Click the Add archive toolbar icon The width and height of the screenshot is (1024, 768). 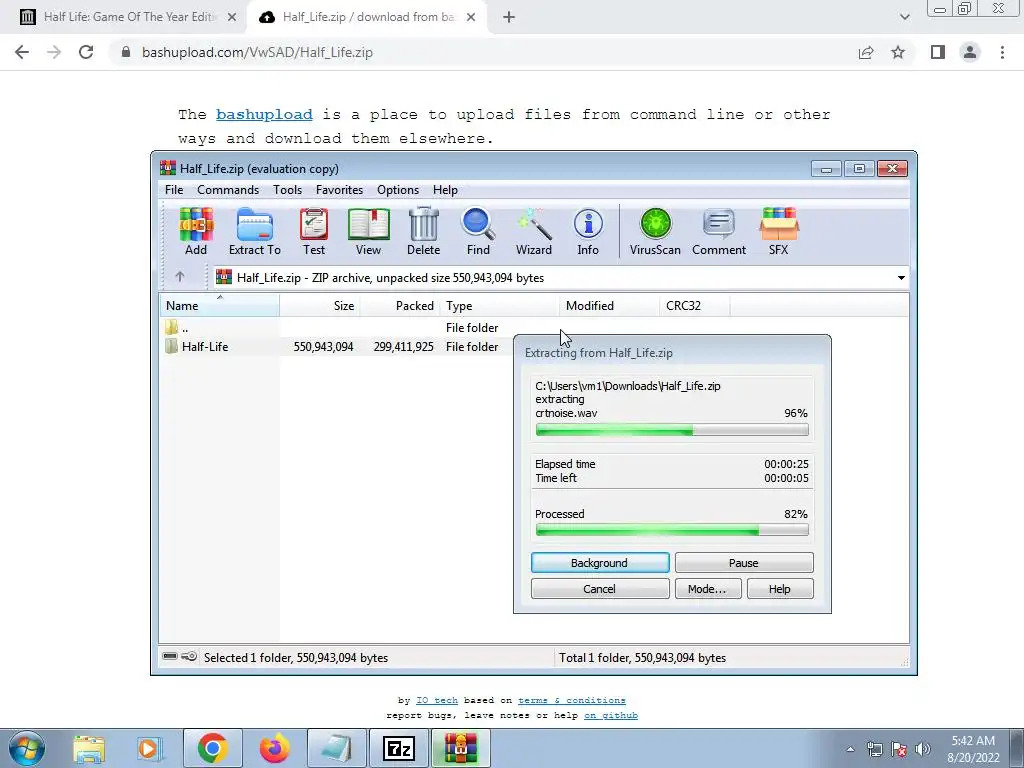coord(196,232)
